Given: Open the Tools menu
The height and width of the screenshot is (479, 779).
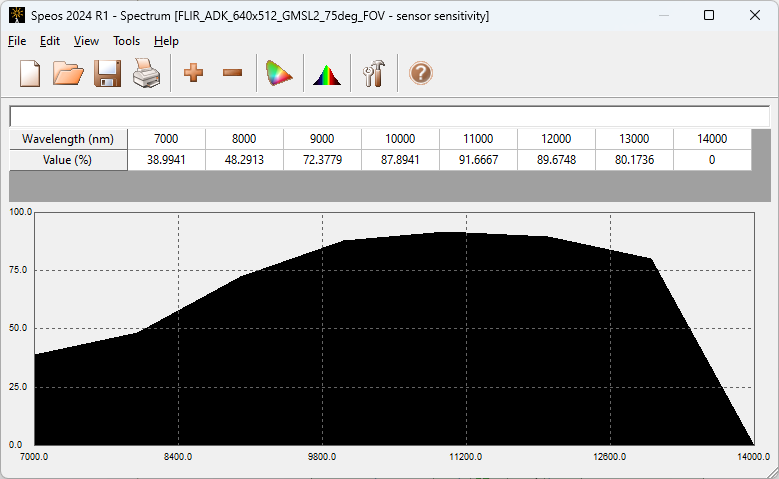Looking at the screenshot, I should 127,41.
